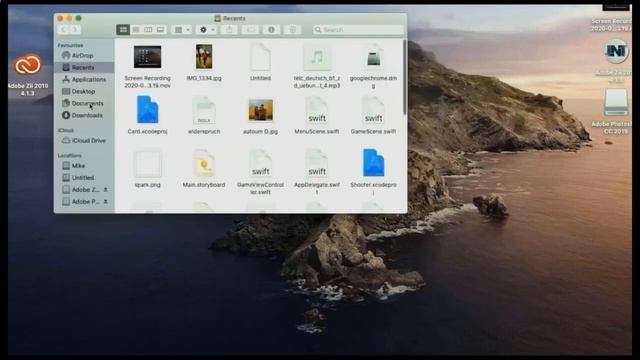This screenshot has width=640, height=360.
Task: Click the INT circular desktop icon
Action: (616, 51)
